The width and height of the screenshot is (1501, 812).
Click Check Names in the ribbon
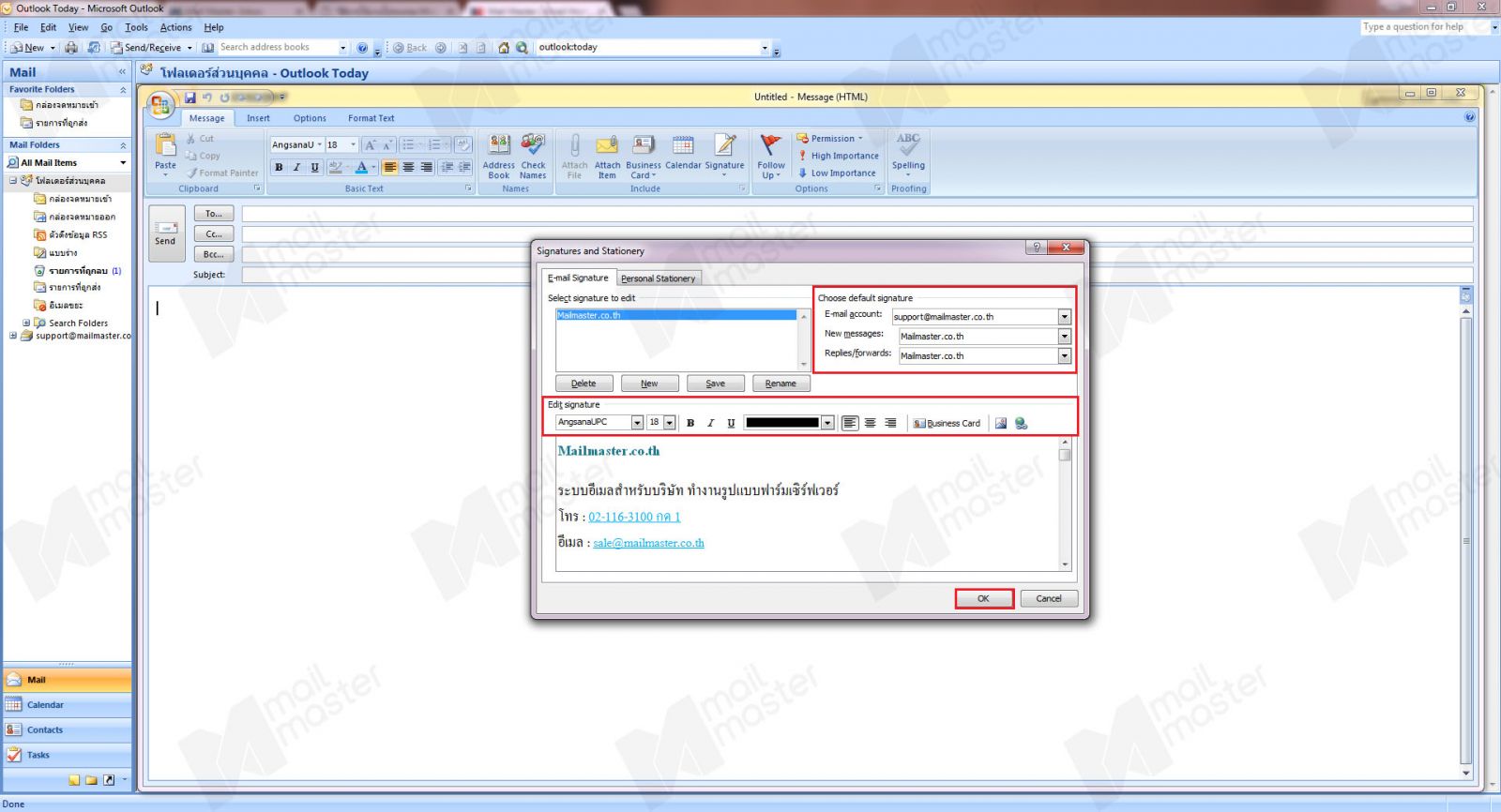(x=533, y=156)
